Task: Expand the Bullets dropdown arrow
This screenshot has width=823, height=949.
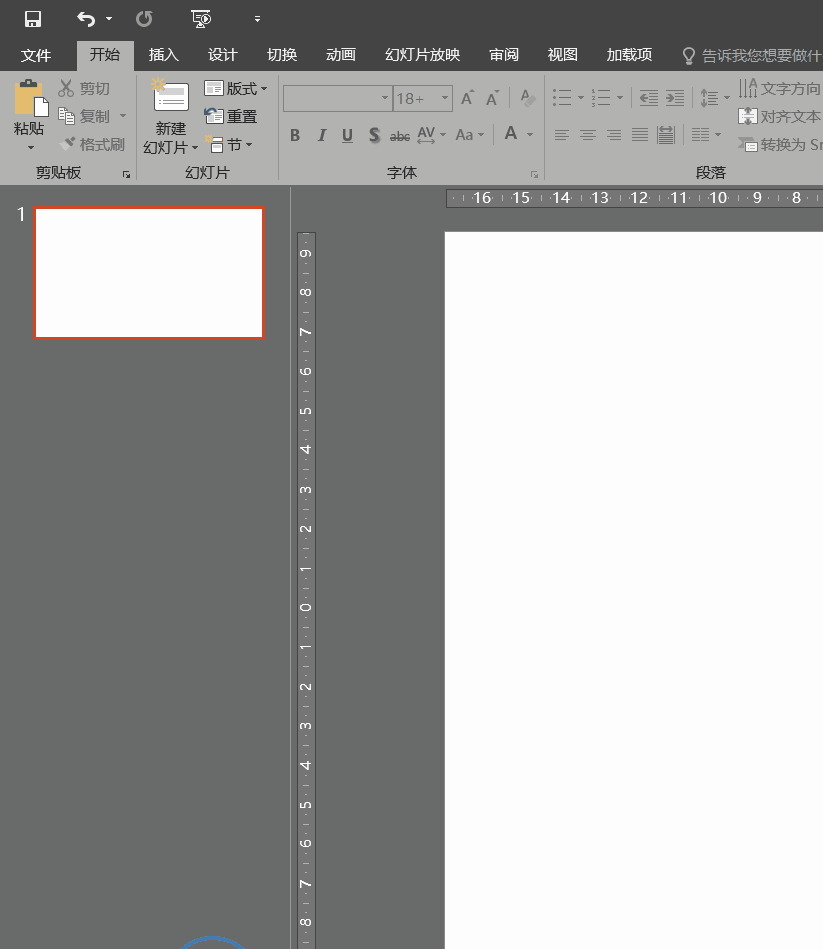Action: click(x=580, y=98)
